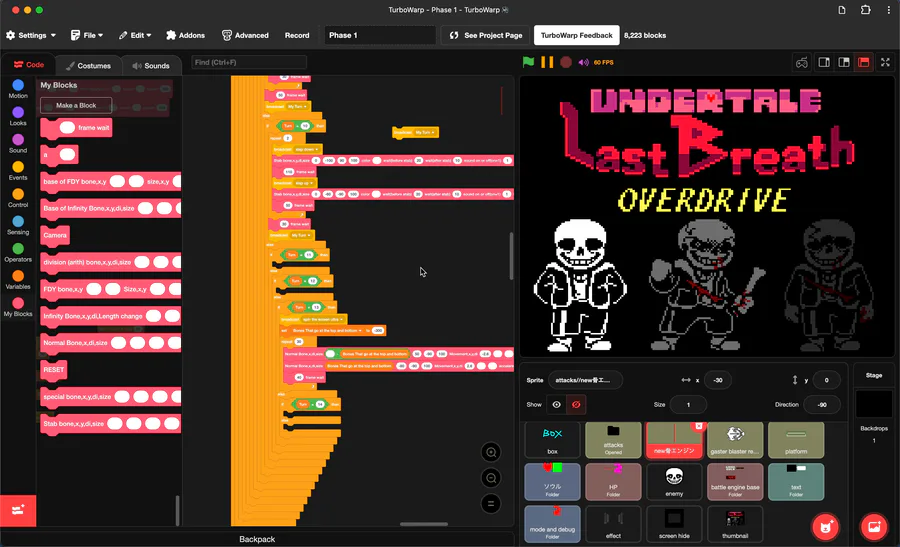Screen dimensions: 900x547
Task: Open the Advanced settings menu item
Action: coord(245,35)
